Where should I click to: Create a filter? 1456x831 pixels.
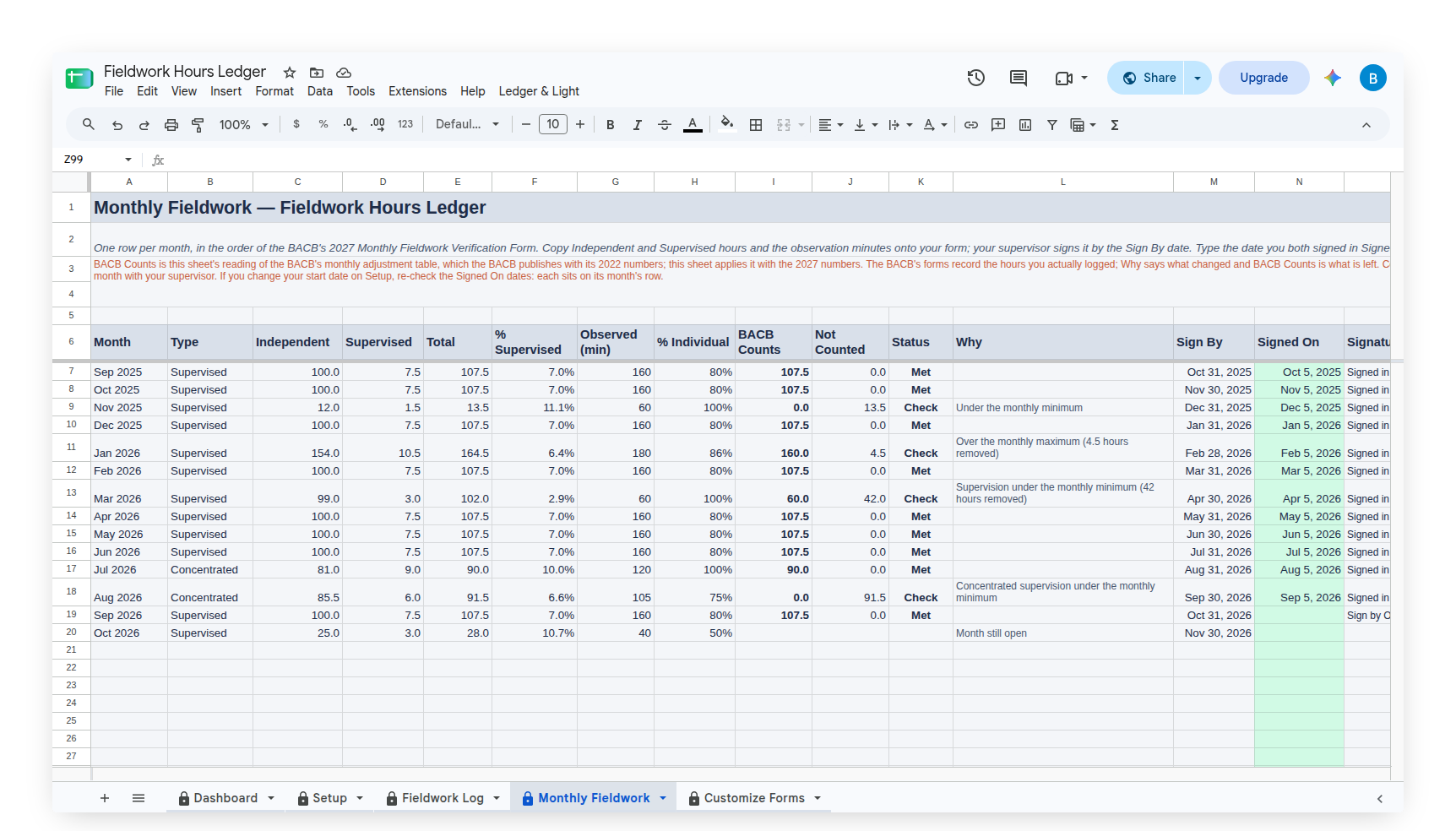pos(1052,125)
